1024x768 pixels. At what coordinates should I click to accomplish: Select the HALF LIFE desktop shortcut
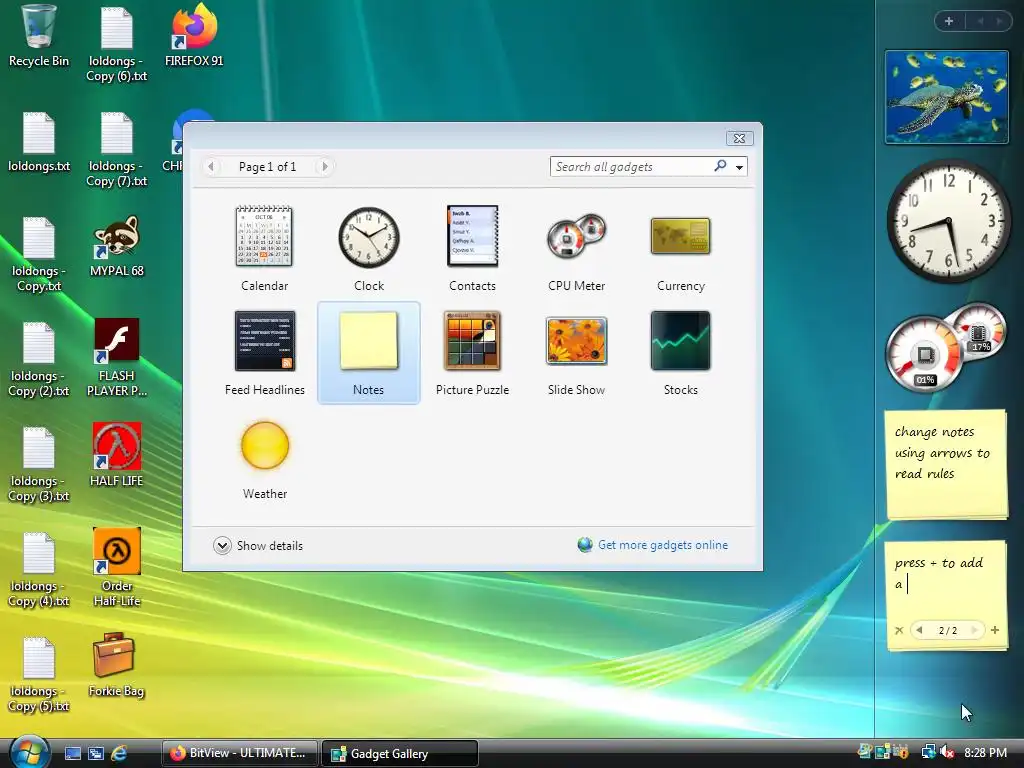tap(116, 455)
